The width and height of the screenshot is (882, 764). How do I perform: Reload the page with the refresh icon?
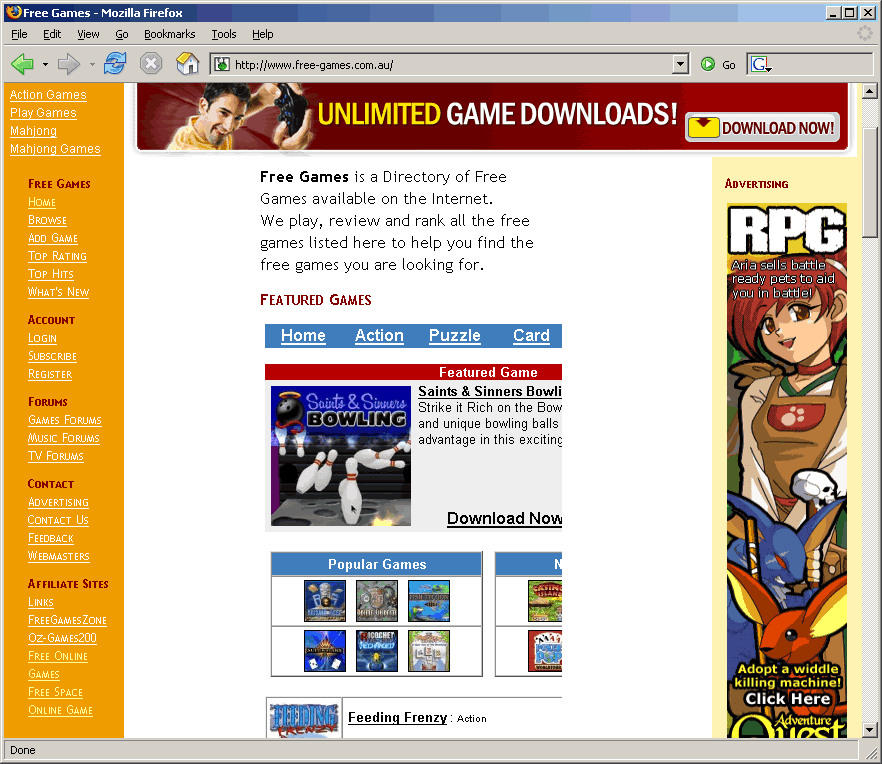[115, 64]
